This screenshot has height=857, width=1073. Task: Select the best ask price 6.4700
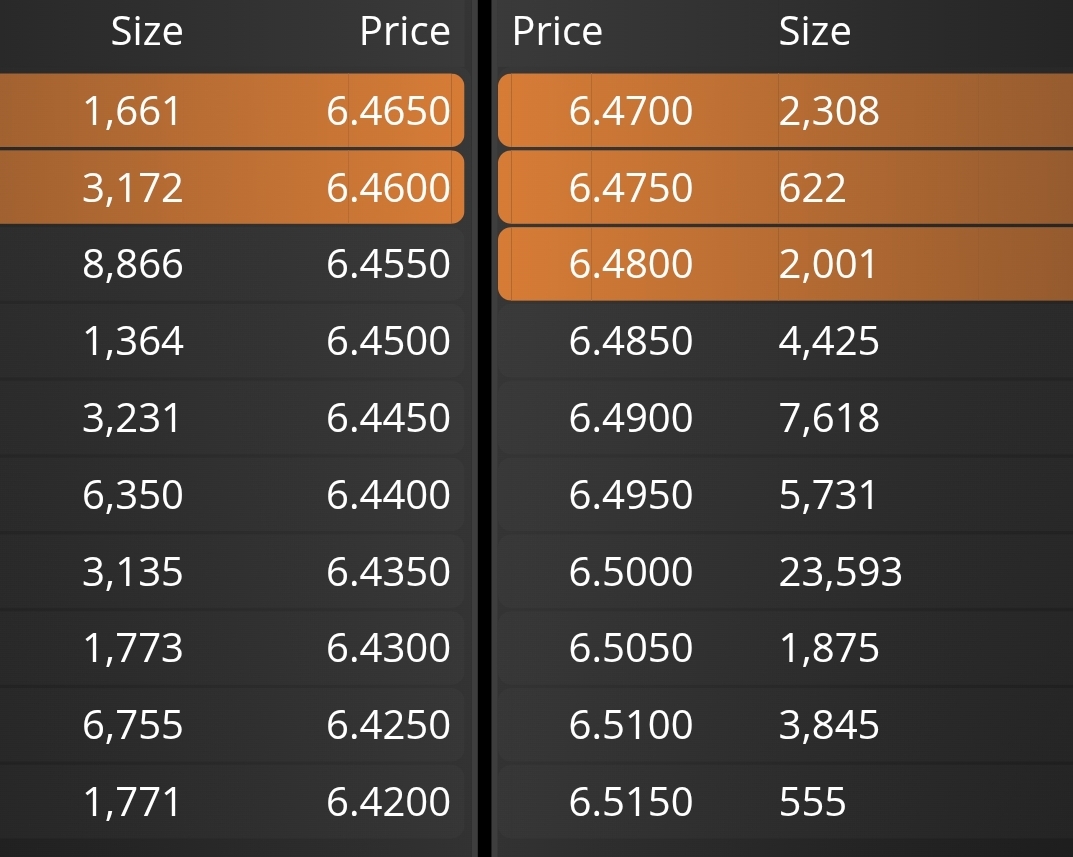[630, 111]
